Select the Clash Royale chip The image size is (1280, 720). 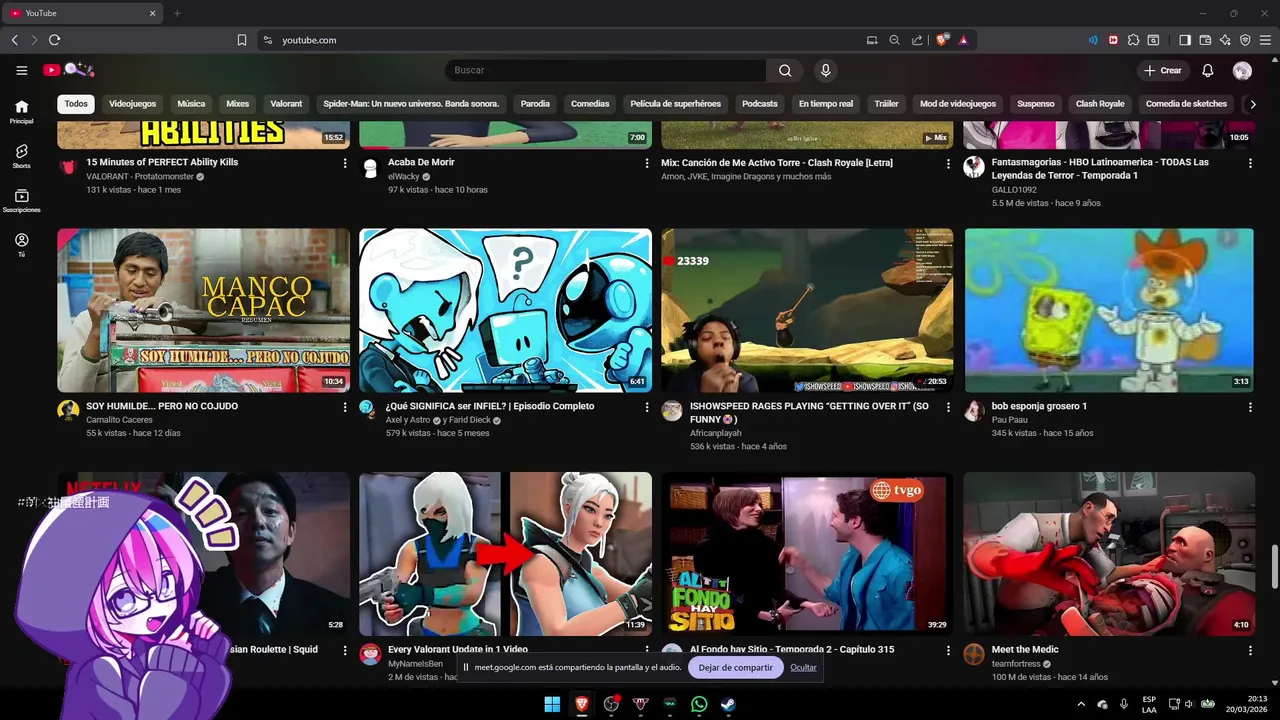[1099, 103]
